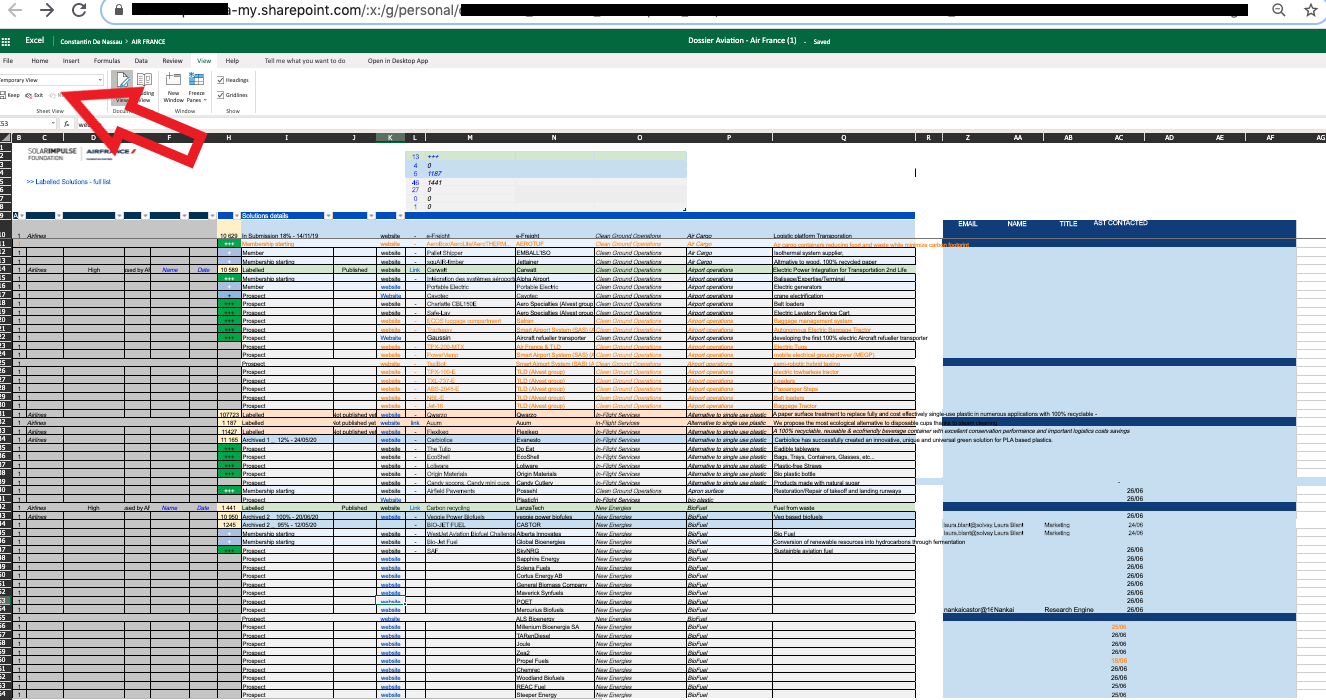The width and height of the screenshot is (1326, 700).
Task: Switch to the Data ribbon tab
Action: [142, 61]
